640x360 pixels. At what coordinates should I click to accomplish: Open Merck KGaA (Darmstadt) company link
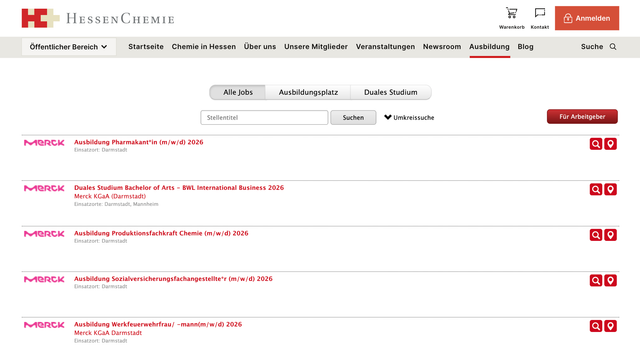point(110,196)
